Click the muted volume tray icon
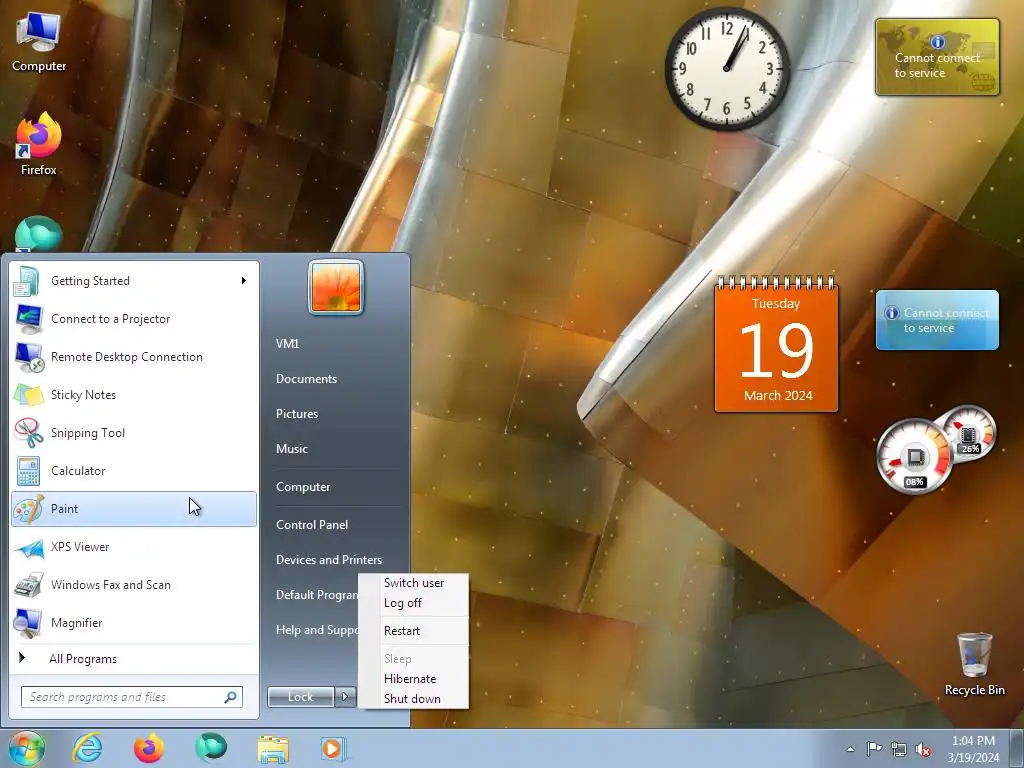Image resolution: width=1024 pixels, height=768 pixels. tap(923, 749)
